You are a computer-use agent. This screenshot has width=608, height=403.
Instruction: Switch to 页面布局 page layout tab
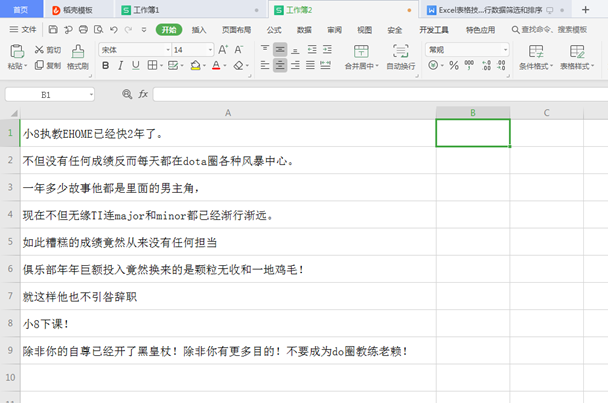point(236,29)
